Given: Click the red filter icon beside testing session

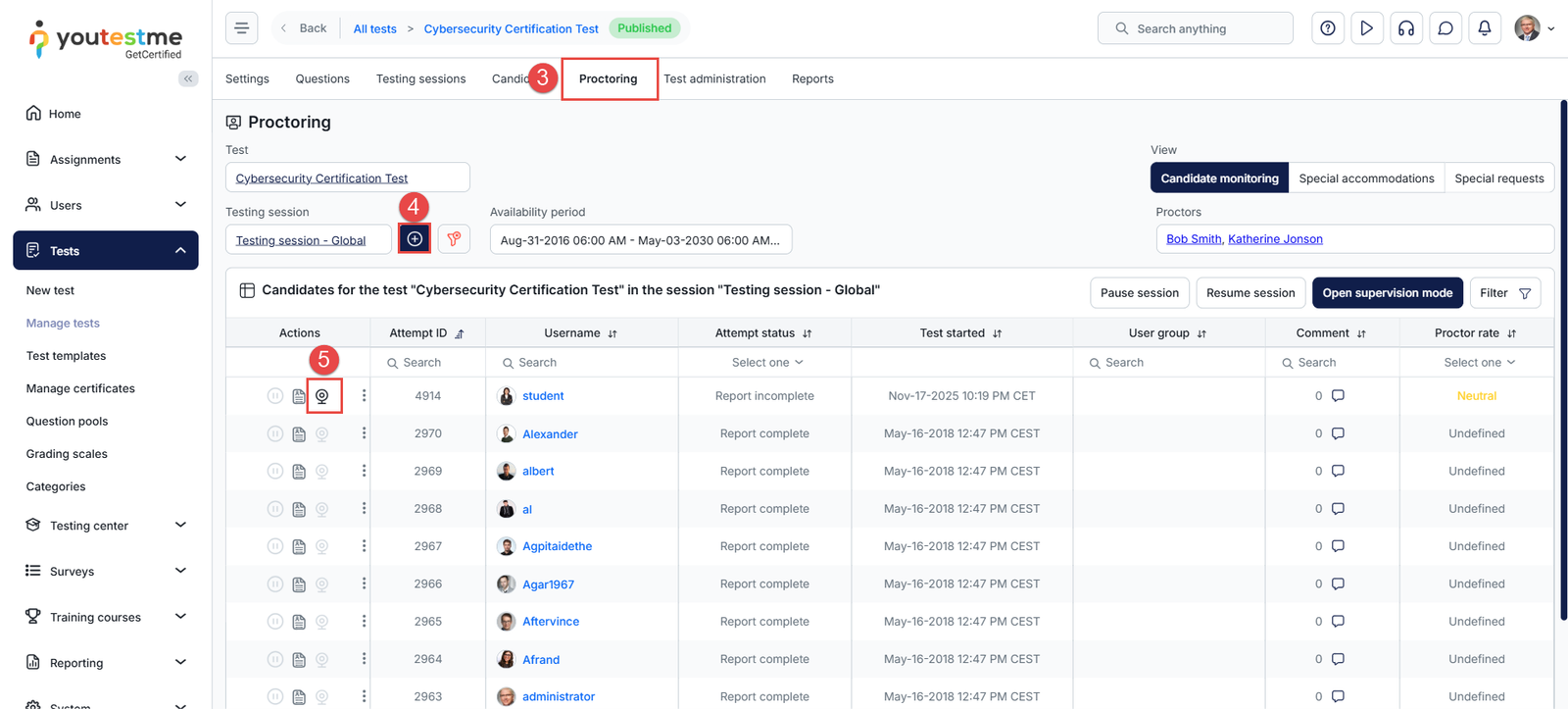Looking at the screenshot, I should (454, 239).
